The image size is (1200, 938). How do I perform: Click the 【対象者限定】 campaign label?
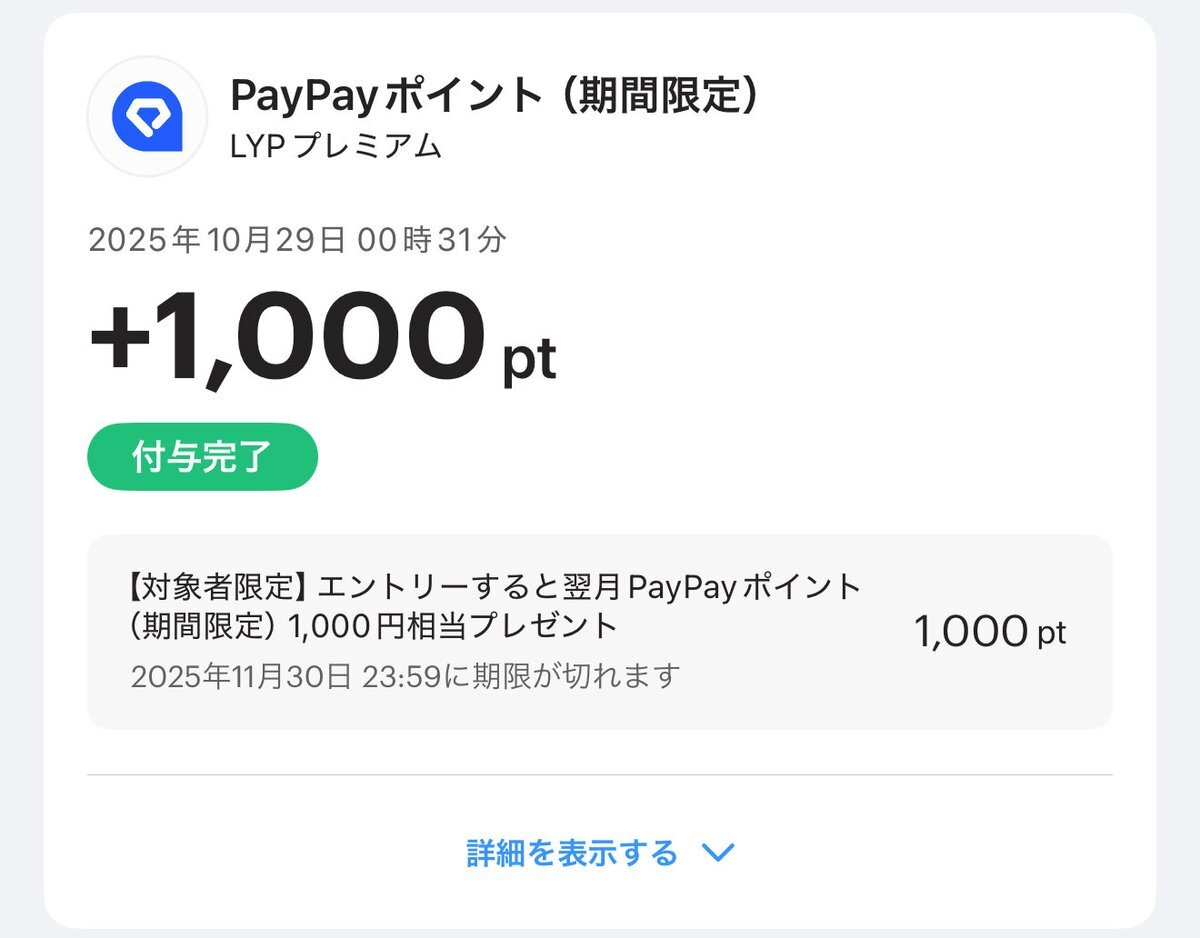(216, 586)
